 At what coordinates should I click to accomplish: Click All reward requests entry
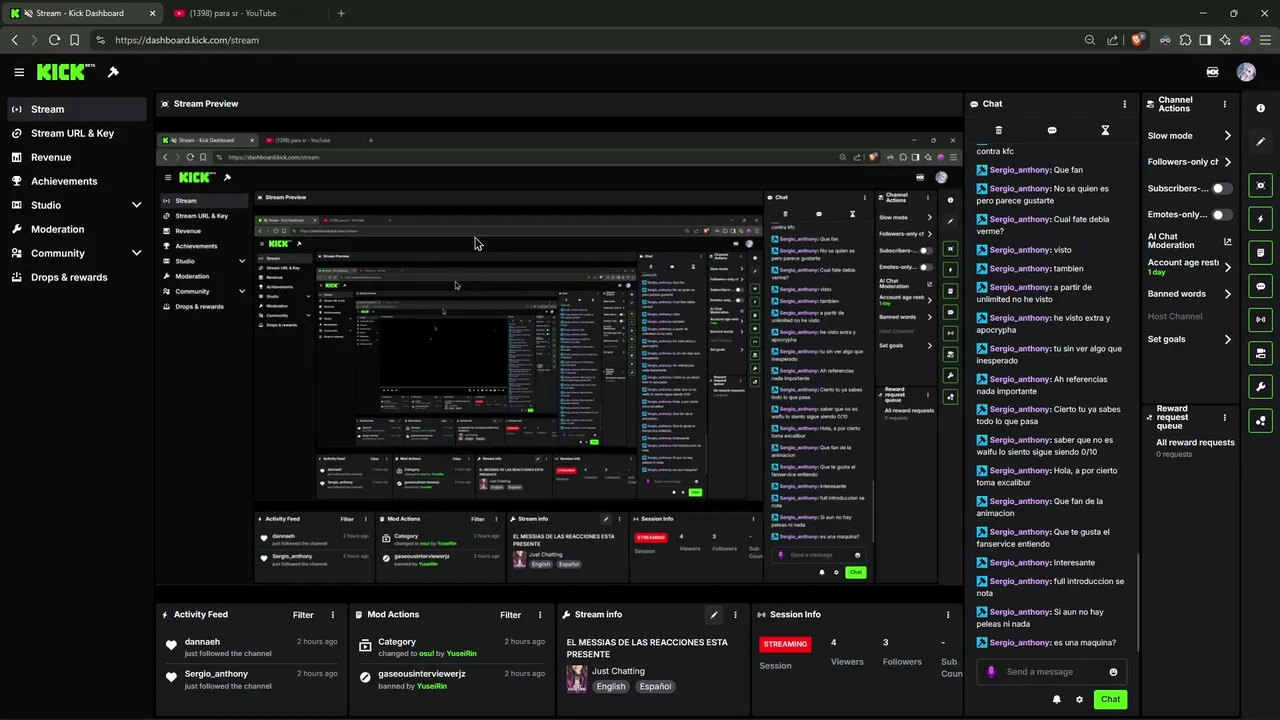[1195, 442]
